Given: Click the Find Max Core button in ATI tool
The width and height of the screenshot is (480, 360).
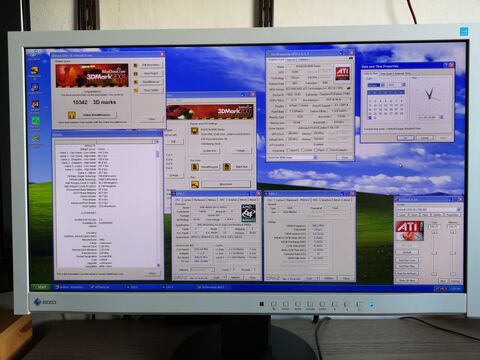Looking at the screenshot, I should (407, 260).
